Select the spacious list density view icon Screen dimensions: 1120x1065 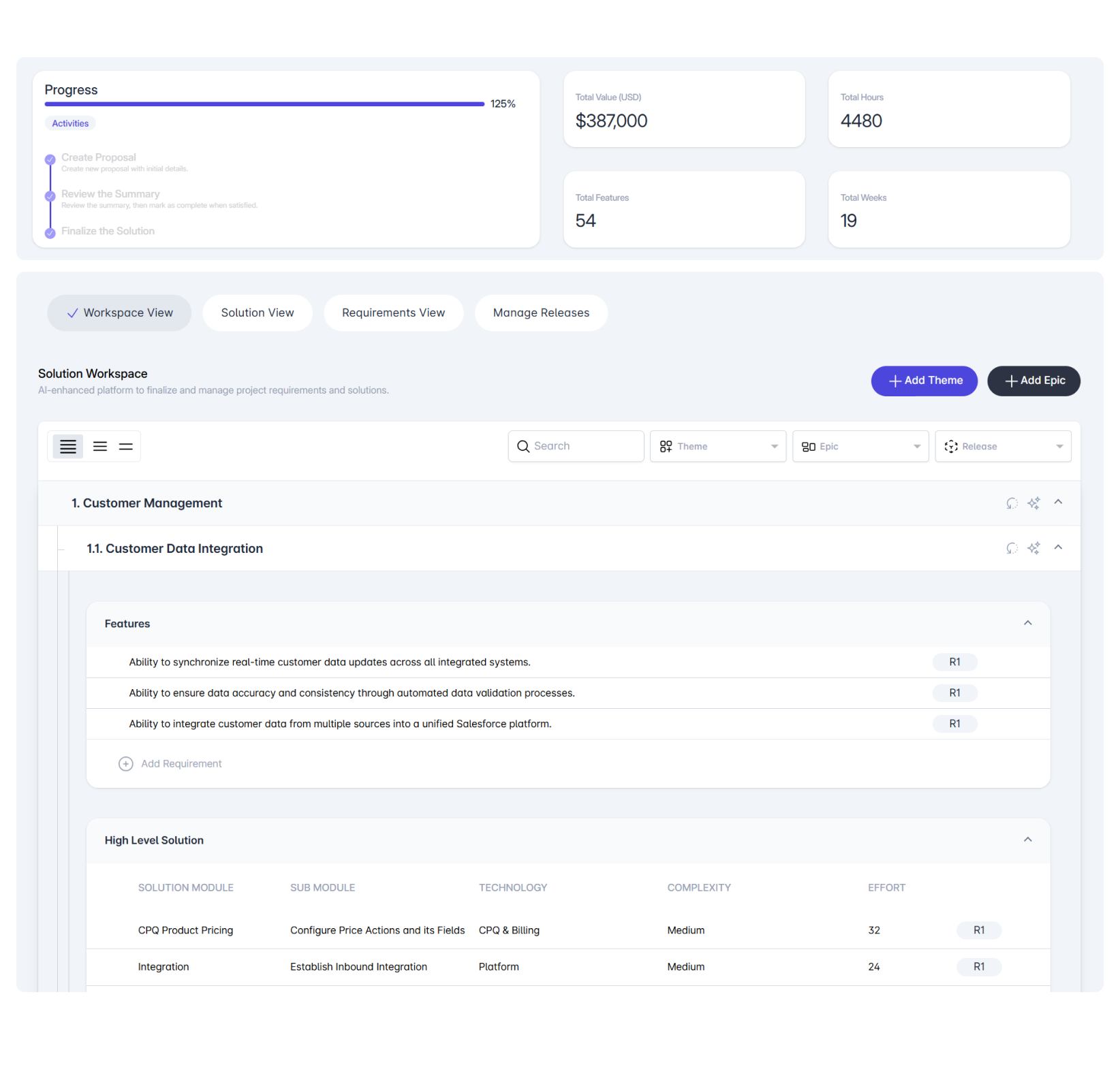click(x=125, y=446)
